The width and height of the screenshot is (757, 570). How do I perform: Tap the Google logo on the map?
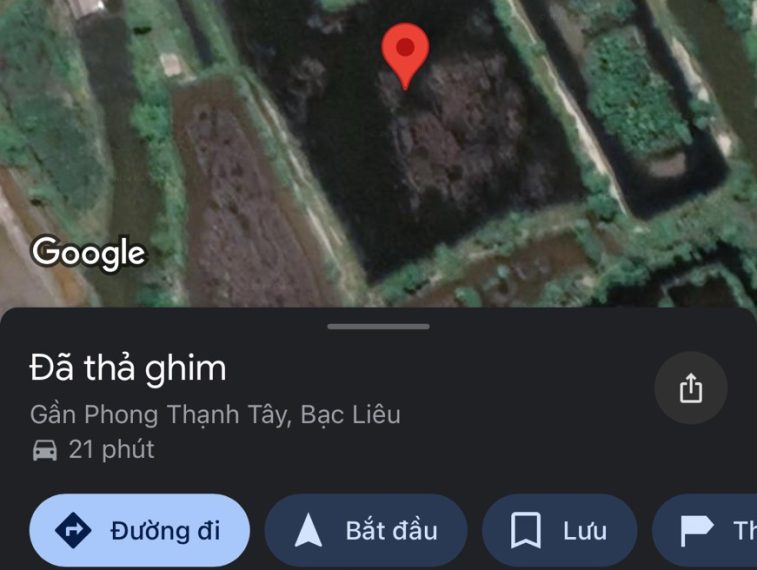pos(88,253)
